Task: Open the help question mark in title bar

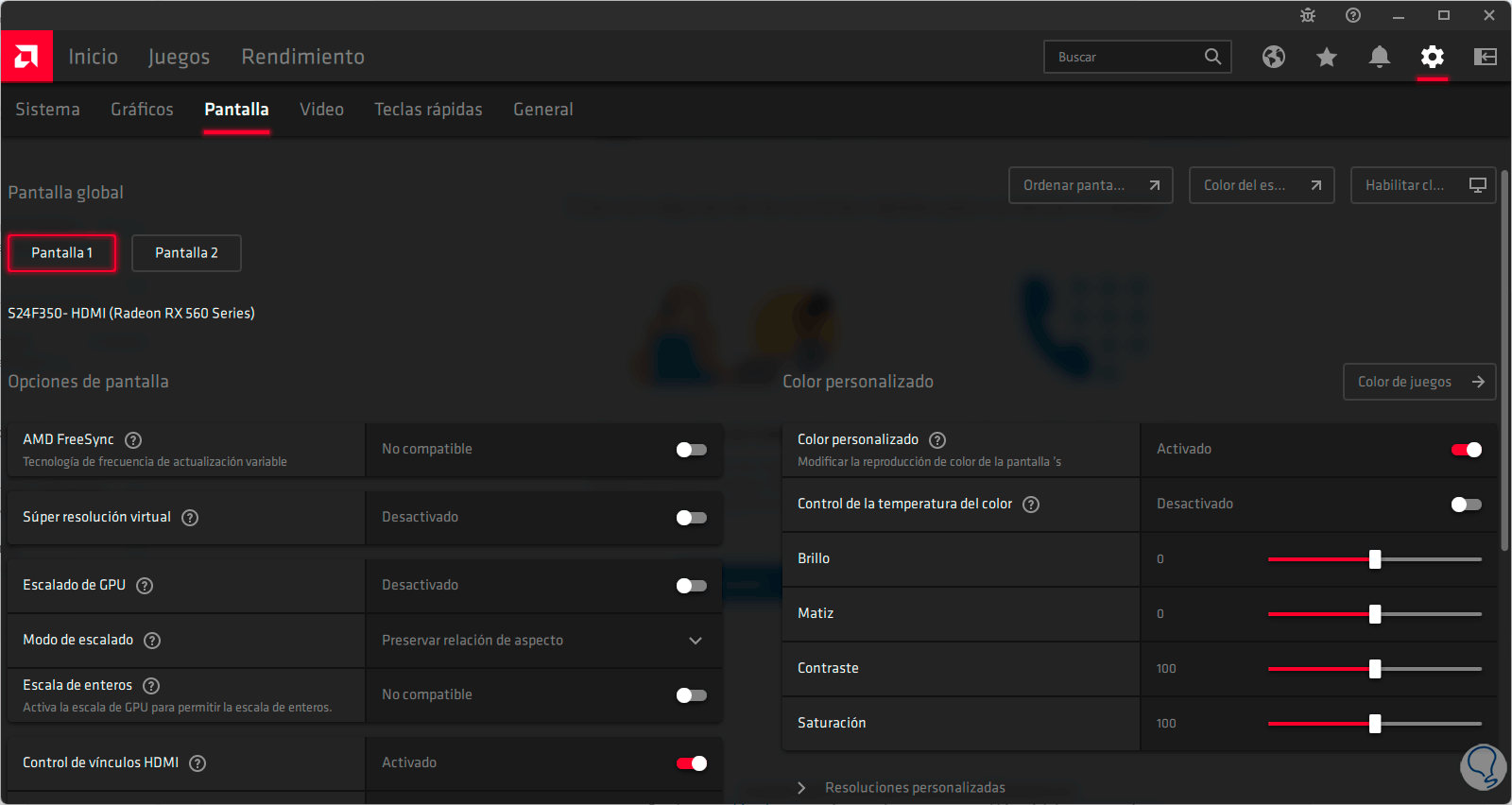Action: (x=1353, y=15)
